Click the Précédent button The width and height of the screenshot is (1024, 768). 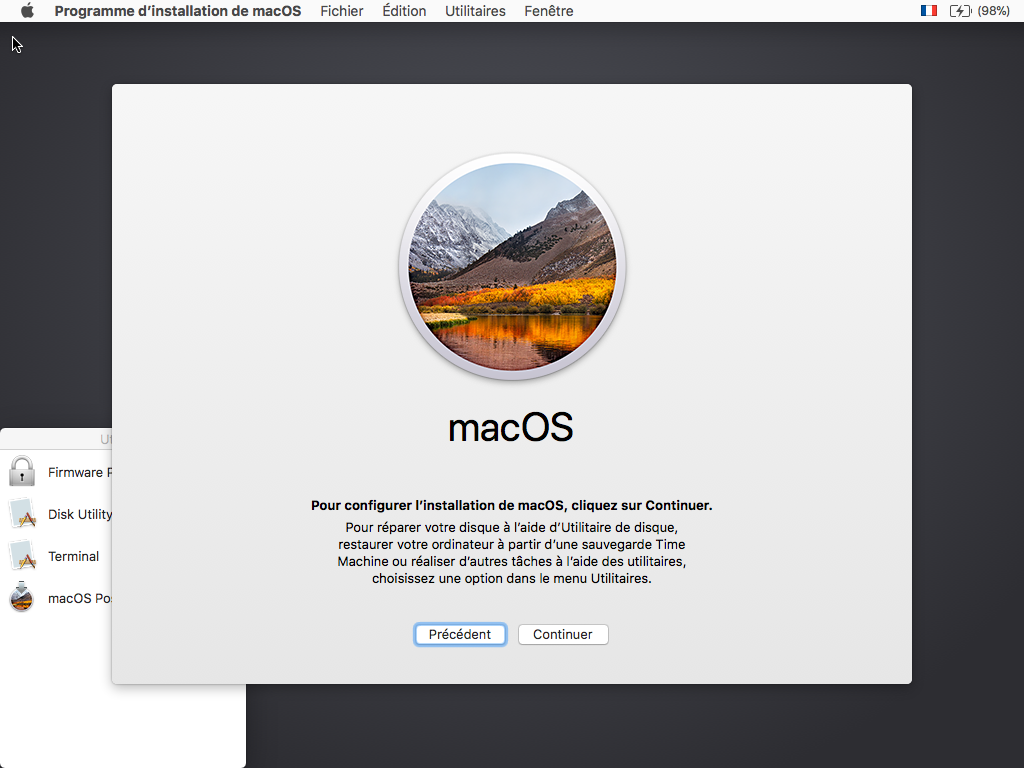click(x=460, y=634)
